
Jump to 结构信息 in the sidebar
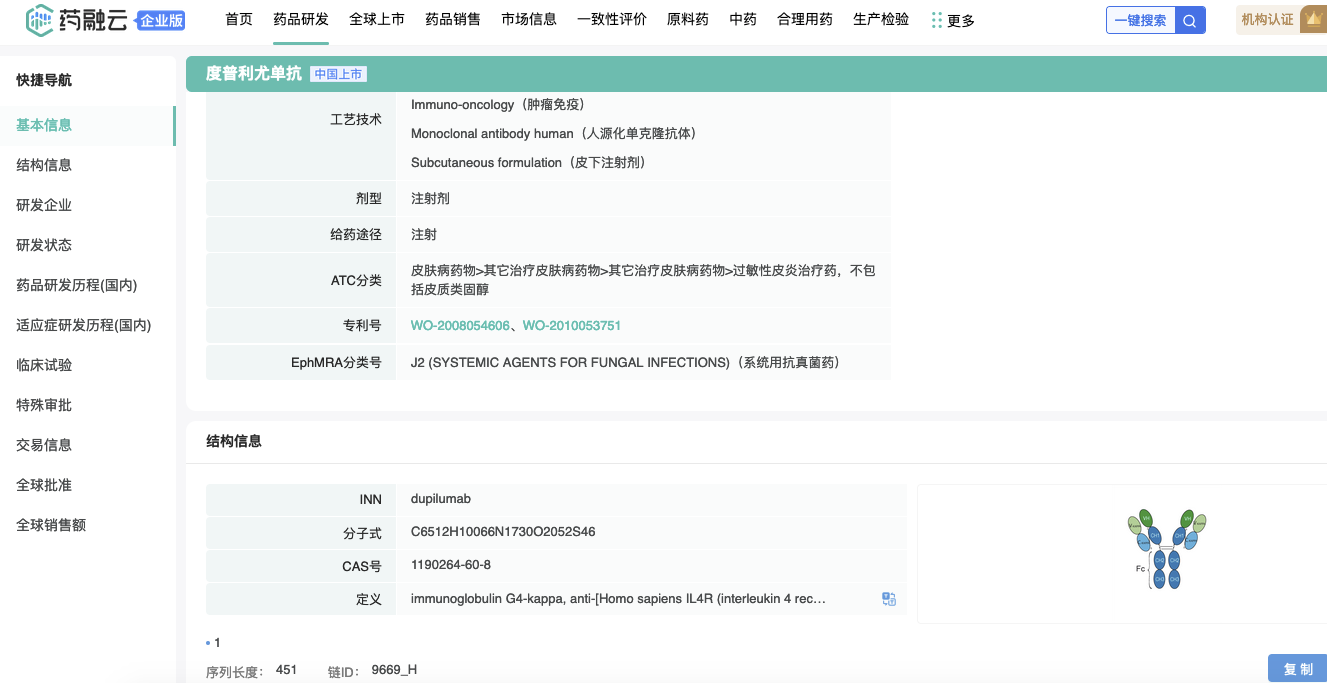(x=44, y=165)
